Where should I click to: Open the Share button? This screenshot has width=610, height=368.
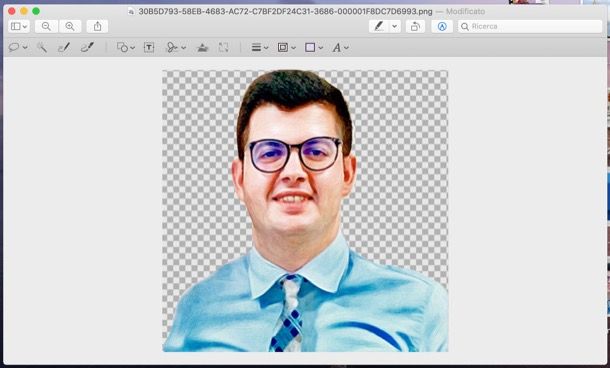pyautogui.click(x=97, y=26)
